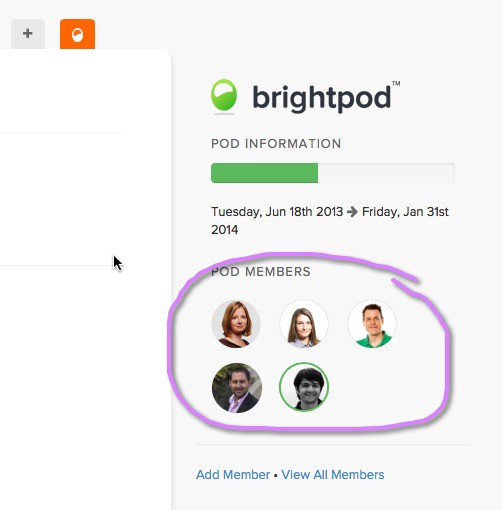This screenshot has height=510, width=502.
Task: Click the green Brightpod logo icon
Action: coord(224,96)
